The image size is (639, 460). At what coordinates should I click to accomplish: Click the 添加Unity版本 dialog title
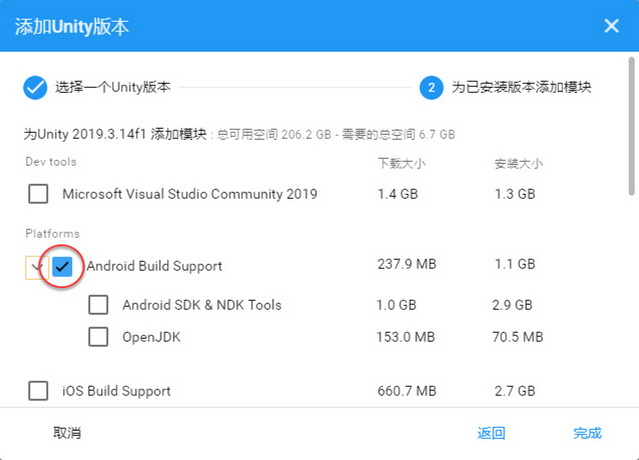pos(72,27)
